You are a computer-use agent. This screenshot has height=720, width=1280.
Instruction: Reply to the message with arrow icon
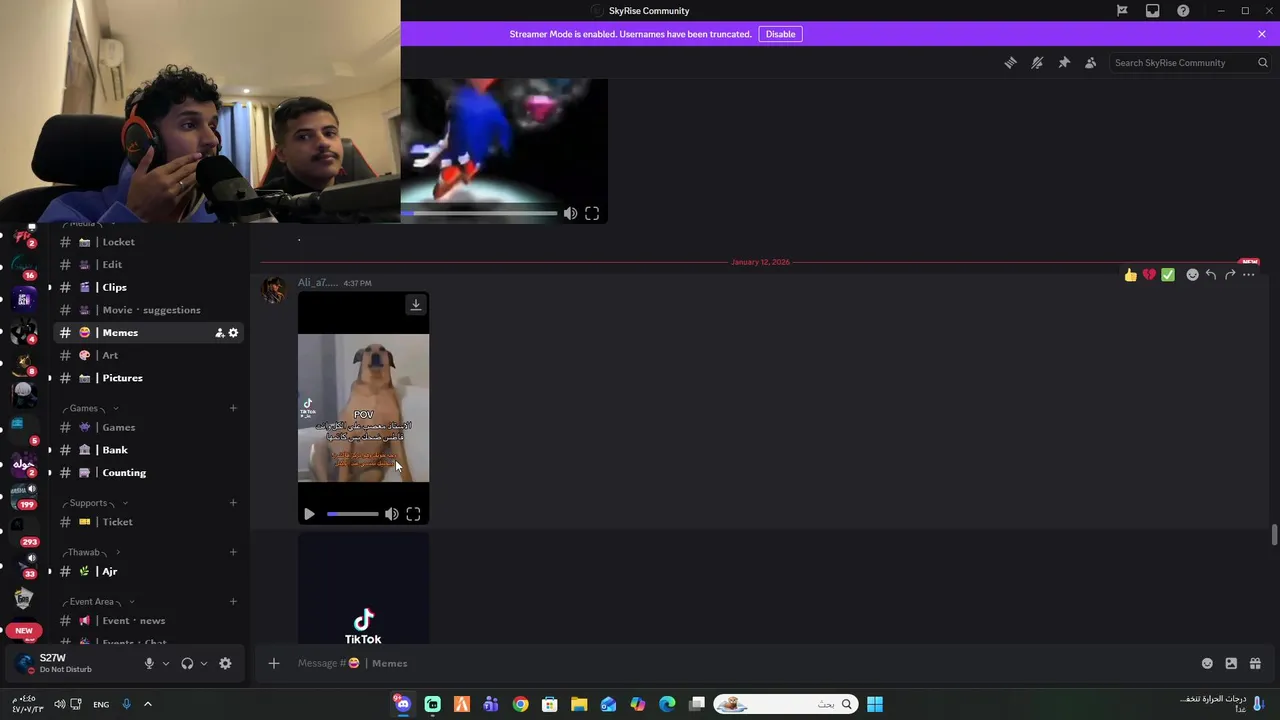1211,275
